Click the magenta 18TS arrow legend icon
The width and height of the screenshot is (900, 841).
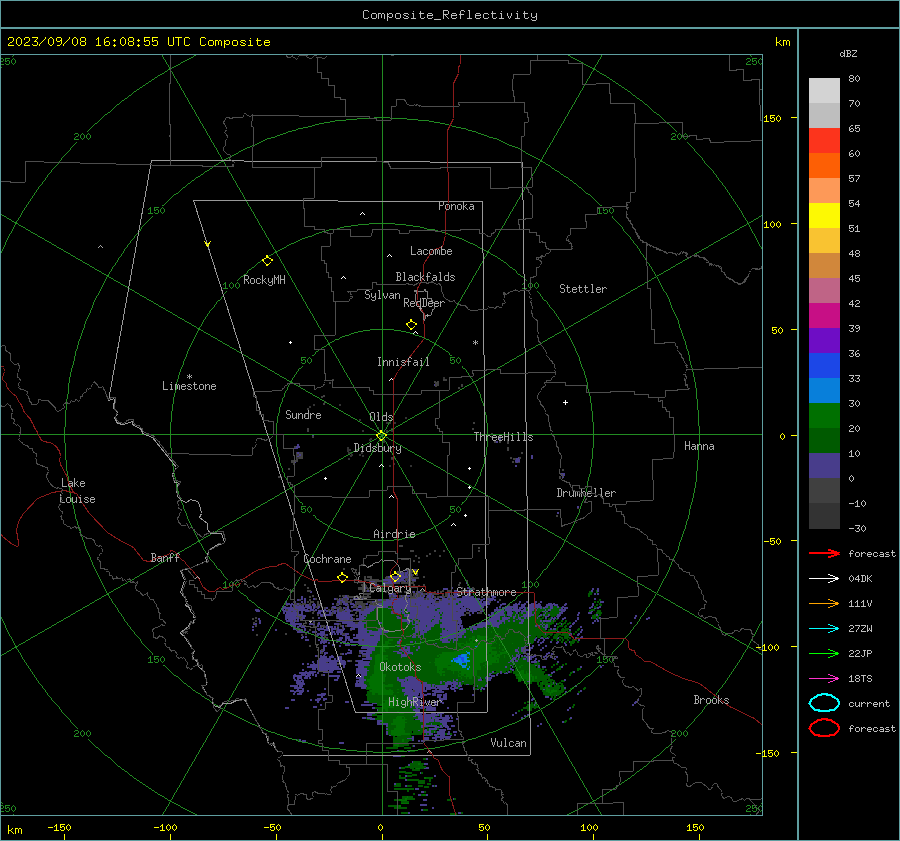[824, 679]
